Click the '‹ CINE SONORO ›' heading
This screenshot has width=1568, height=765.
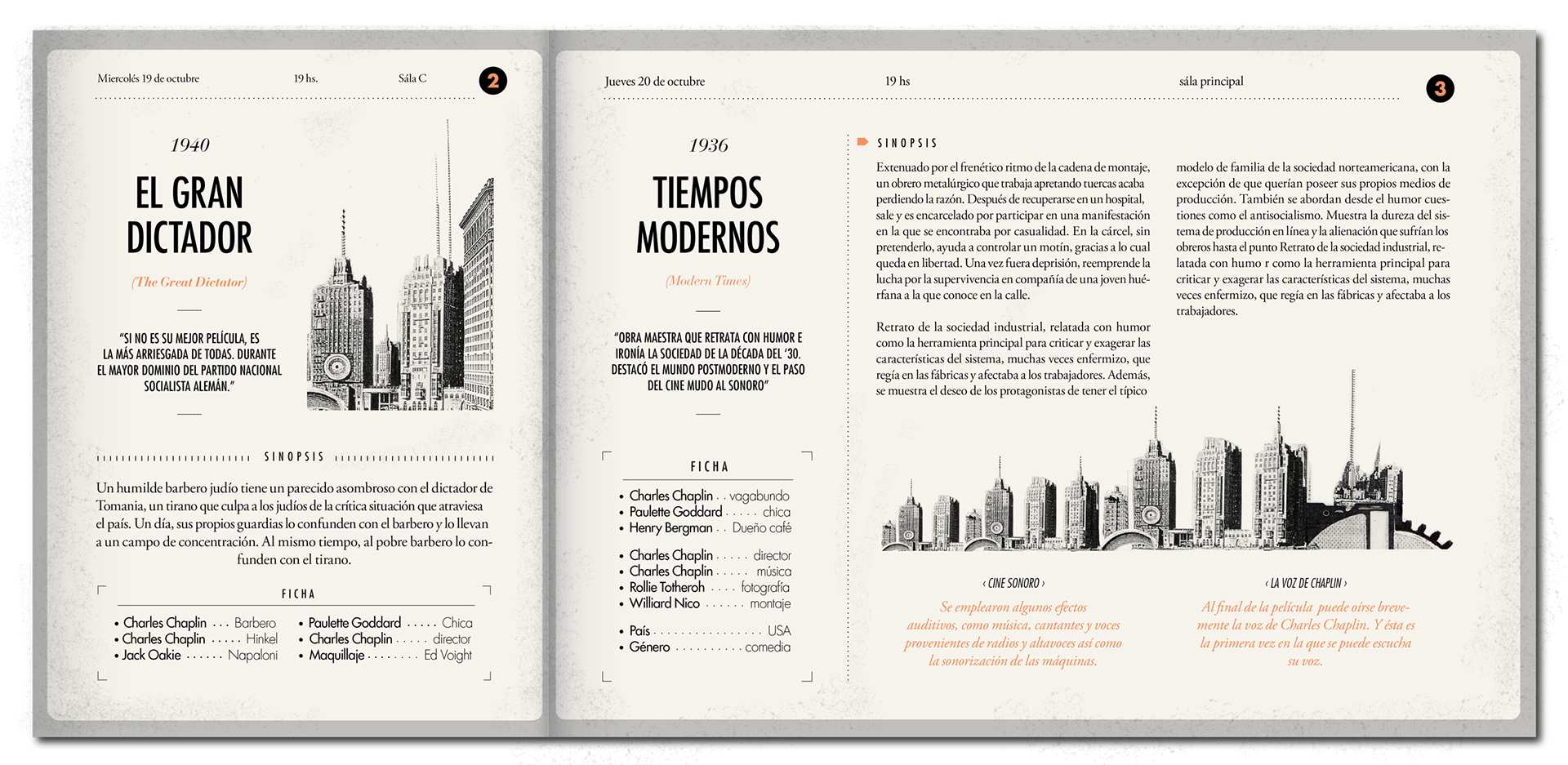point(1013,584)
